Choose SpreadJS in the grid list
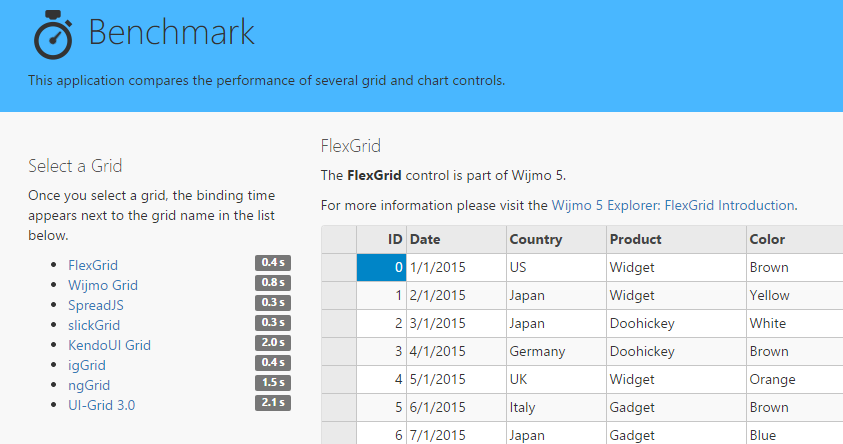The height and width of the screenshot is (444, 843). [x=96, y=305]
